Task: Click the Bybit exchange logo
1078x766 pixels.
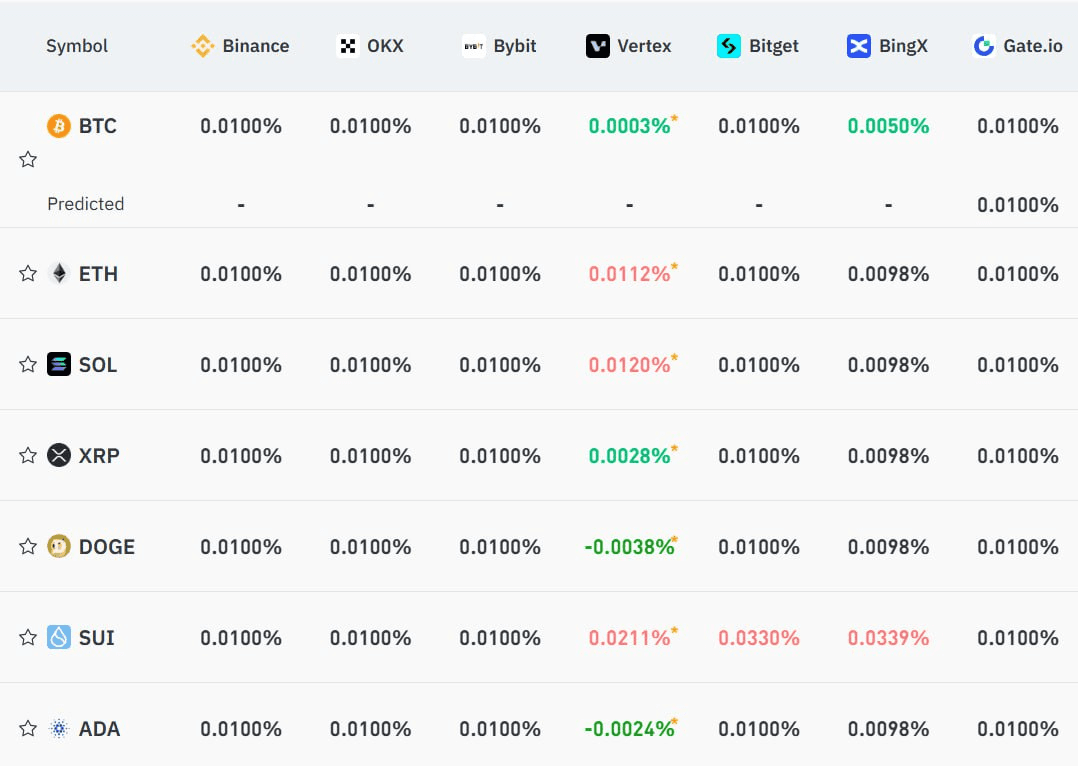Action: coord(474,46)
